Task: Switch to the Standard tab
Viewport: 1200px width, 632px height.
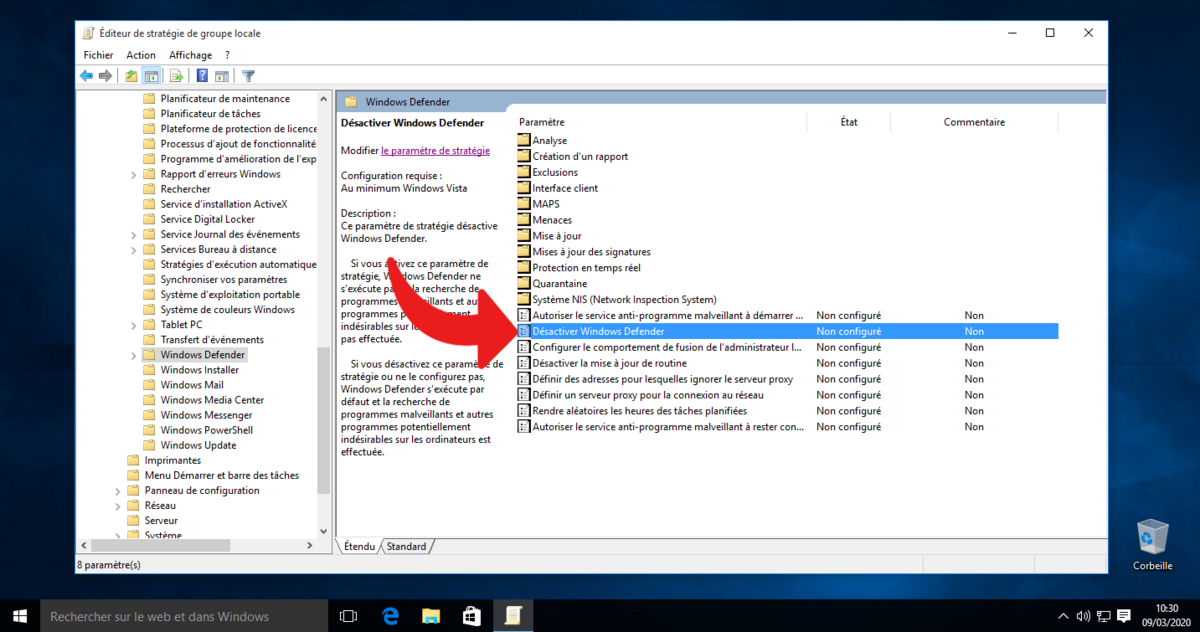Action: coord(406,546)
